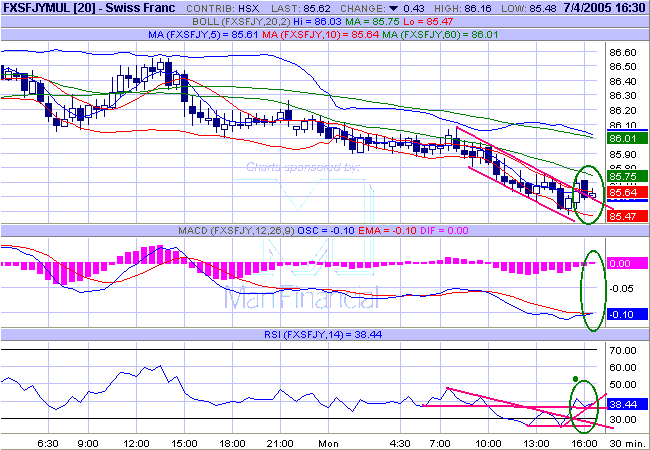The height and width of the screenshot is (450, 650).
Task: Click the Bollinger Lo = 85.47 value
Action: 429,22
